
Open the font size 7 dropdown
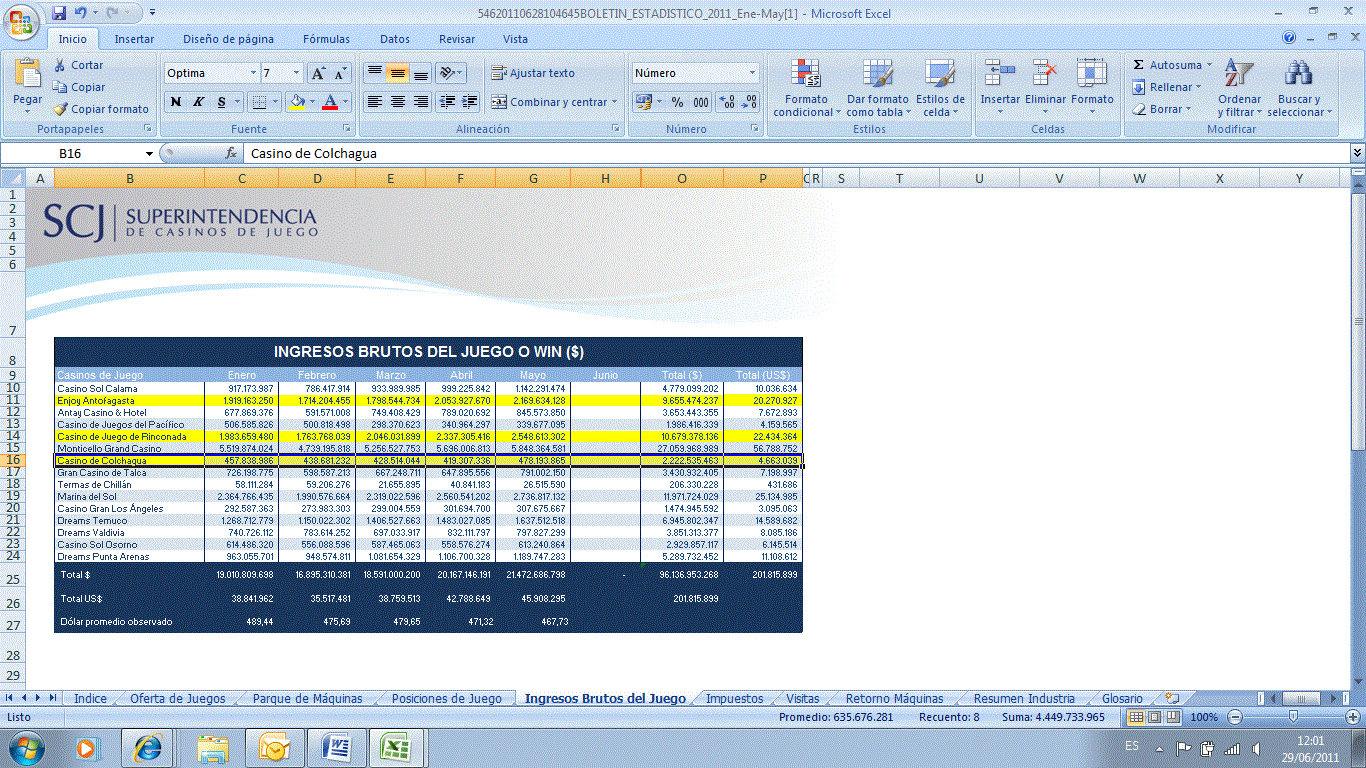pos(296,73)
